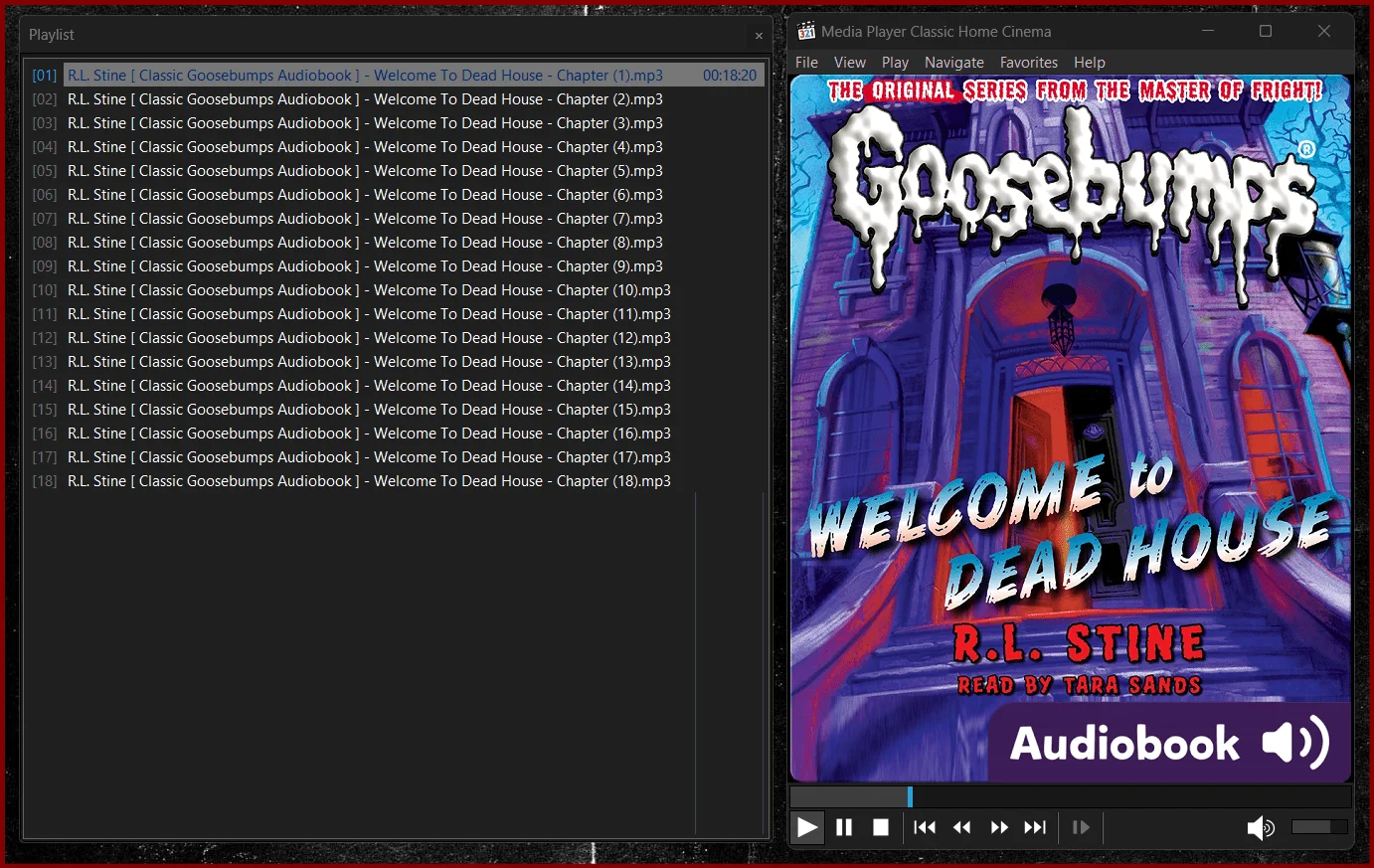1374x868 pixels.
Task: Click the single frame step button
Action: [x=1081, y=827]
